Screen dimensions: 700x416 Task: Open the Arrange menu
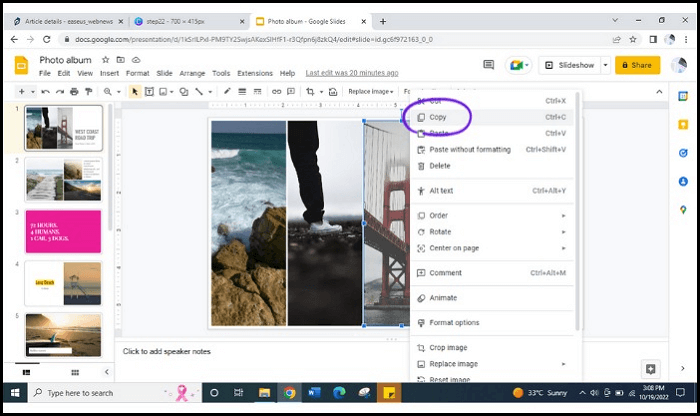click(192, 73)
